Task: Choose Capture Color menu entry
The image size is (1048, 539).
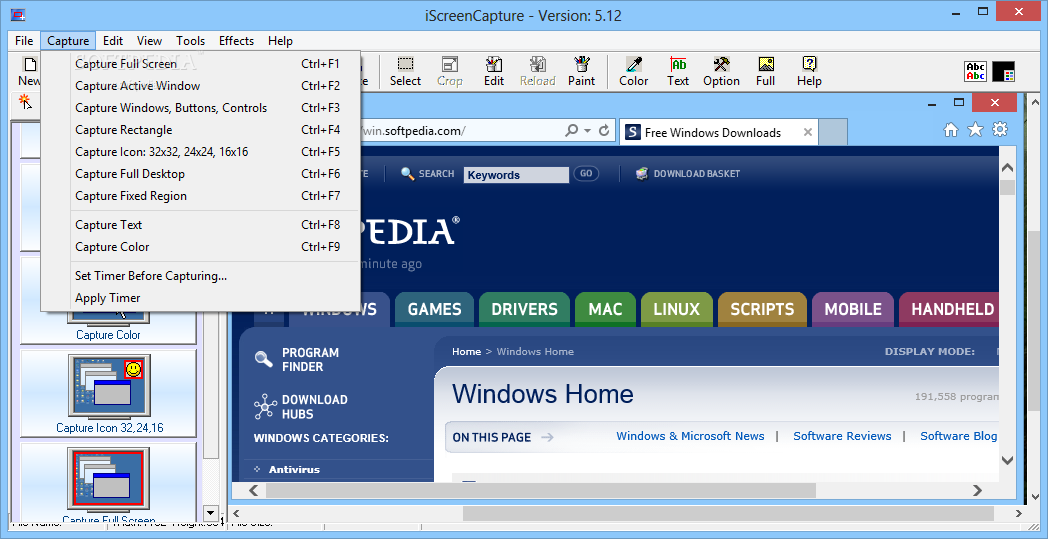Action: pyautogui.click(x=201, y=247)
